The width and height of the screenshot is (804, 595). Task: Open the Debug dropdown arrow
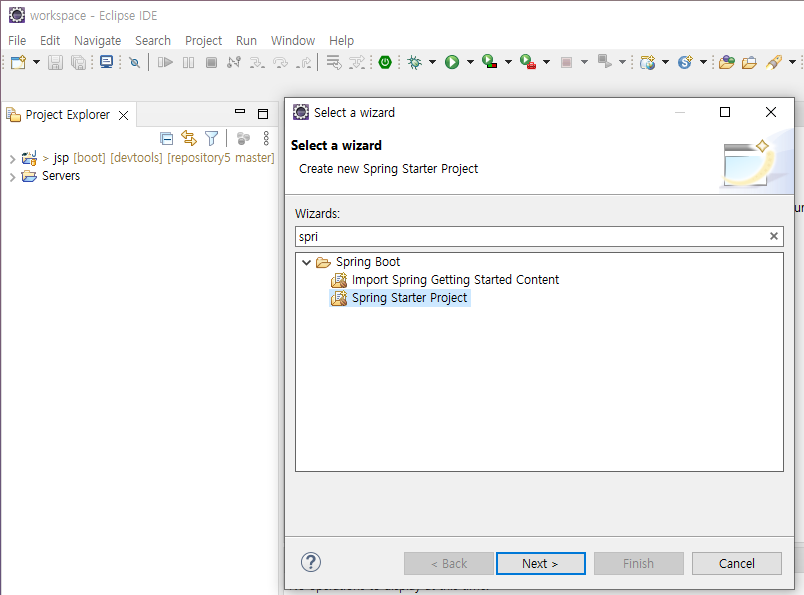(432, 62)
